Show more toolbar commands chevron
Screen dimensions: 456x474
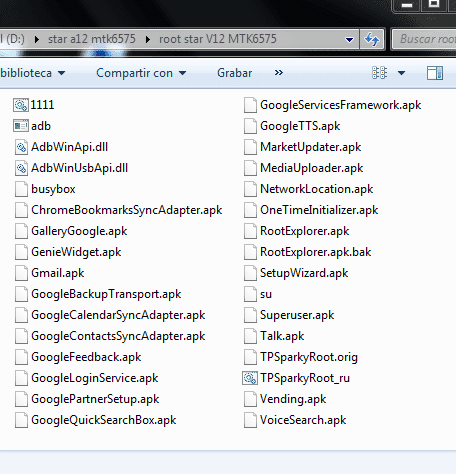[279, 72]
